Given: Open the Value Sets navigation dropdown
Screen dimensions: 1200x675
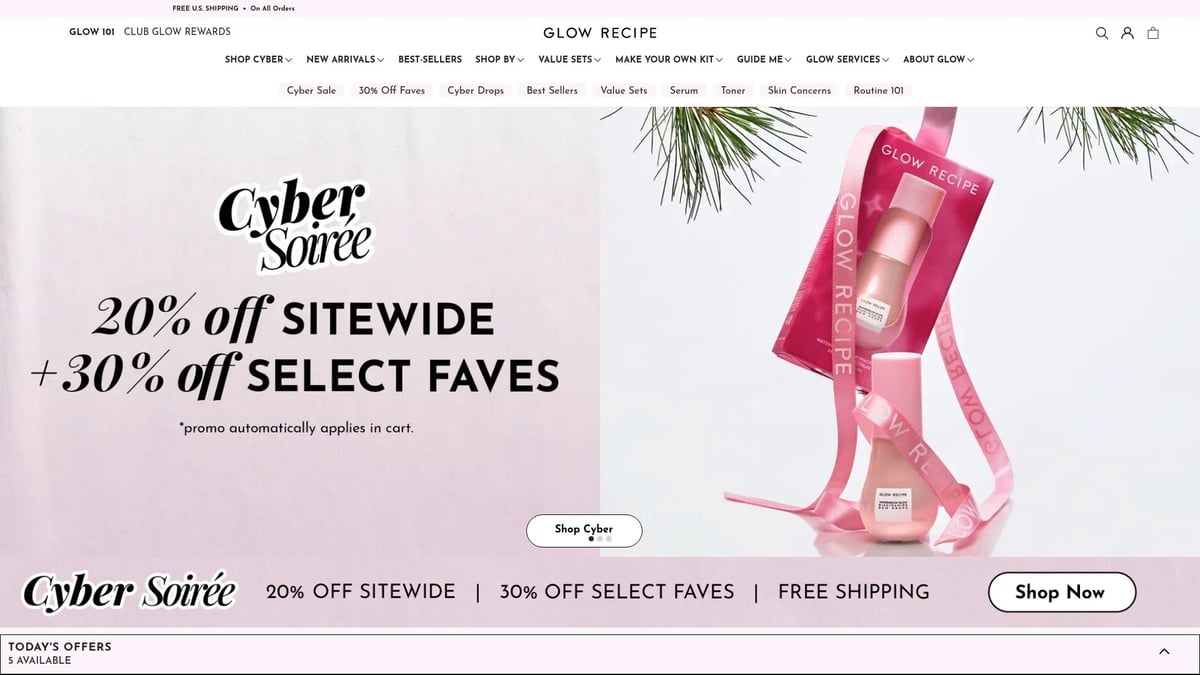Looking at the screenshot, I should pyautogui.click(x=570, y=60).
